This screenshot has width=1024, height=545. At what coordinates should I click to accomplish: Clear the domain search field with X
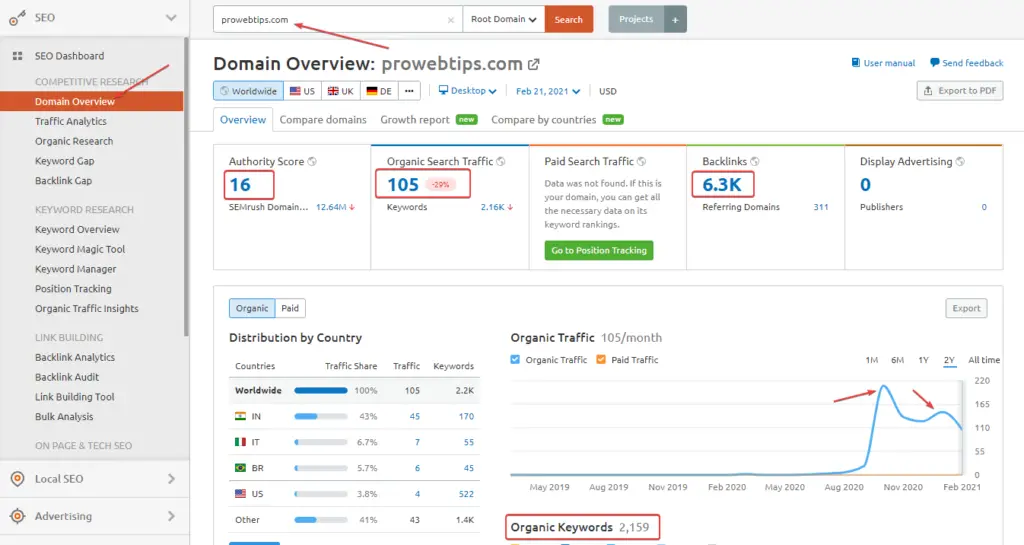(x=451, y=20)
